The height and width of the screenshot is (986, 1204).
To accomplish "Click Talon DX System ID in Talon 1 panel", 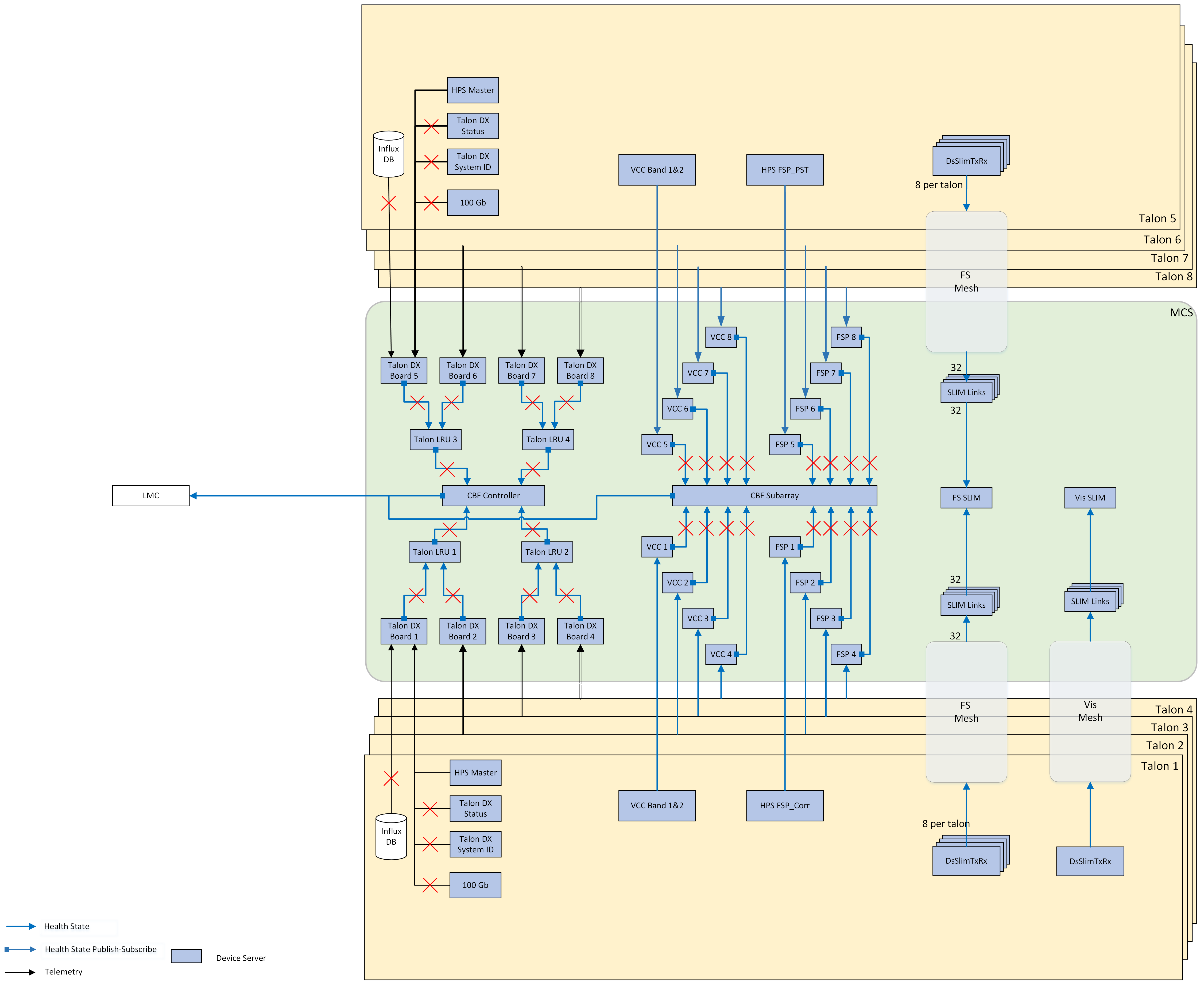I will (475, 845).
